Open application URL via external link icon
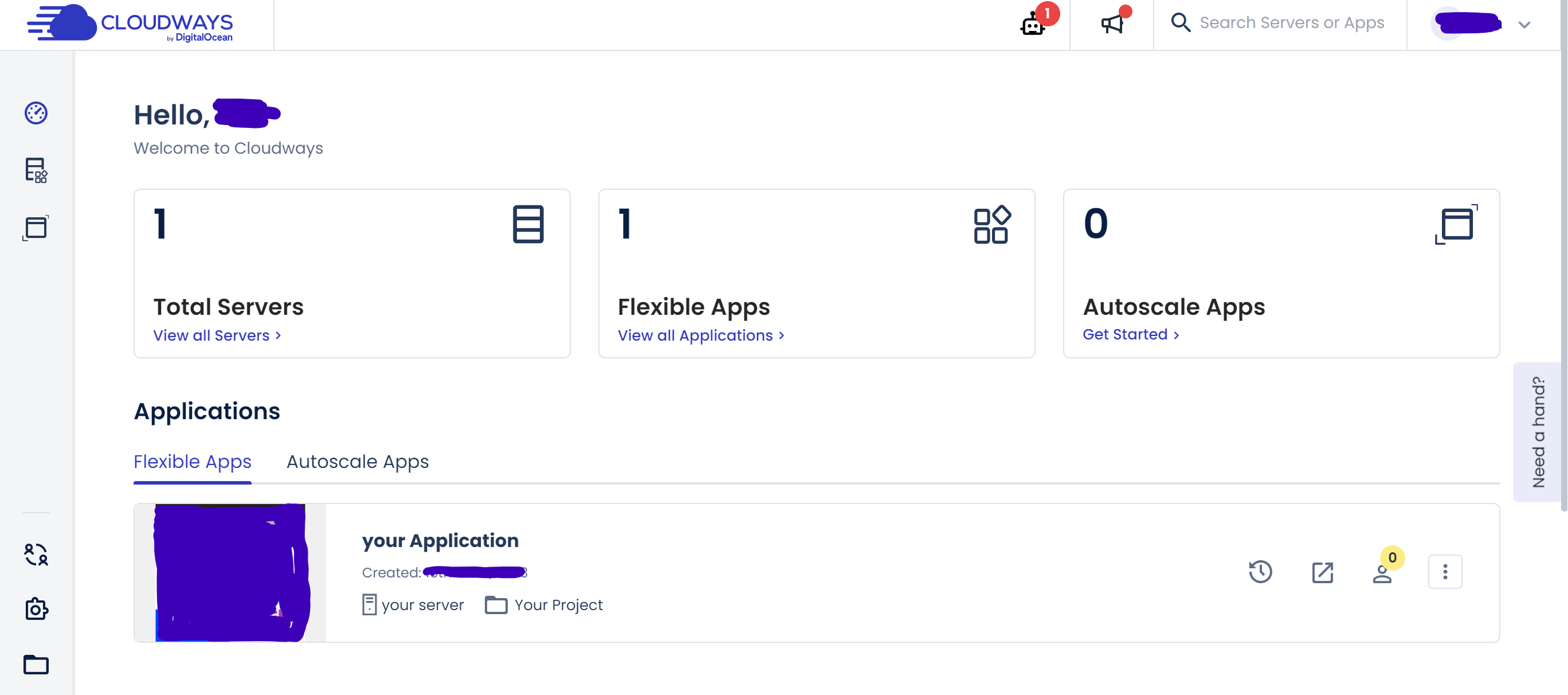The image size is (1568, 695). [1322, 572]
